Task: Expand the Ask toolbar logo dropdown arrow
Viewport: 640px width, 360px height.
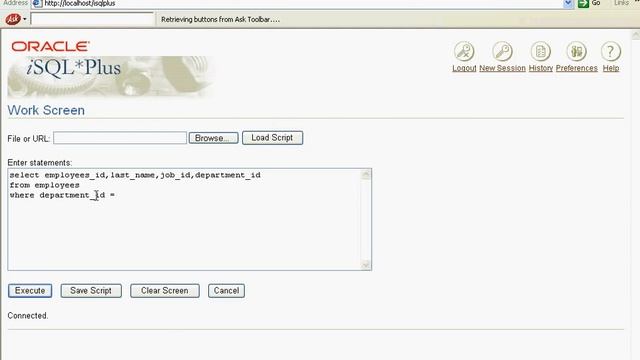Action: coord(25,19)
